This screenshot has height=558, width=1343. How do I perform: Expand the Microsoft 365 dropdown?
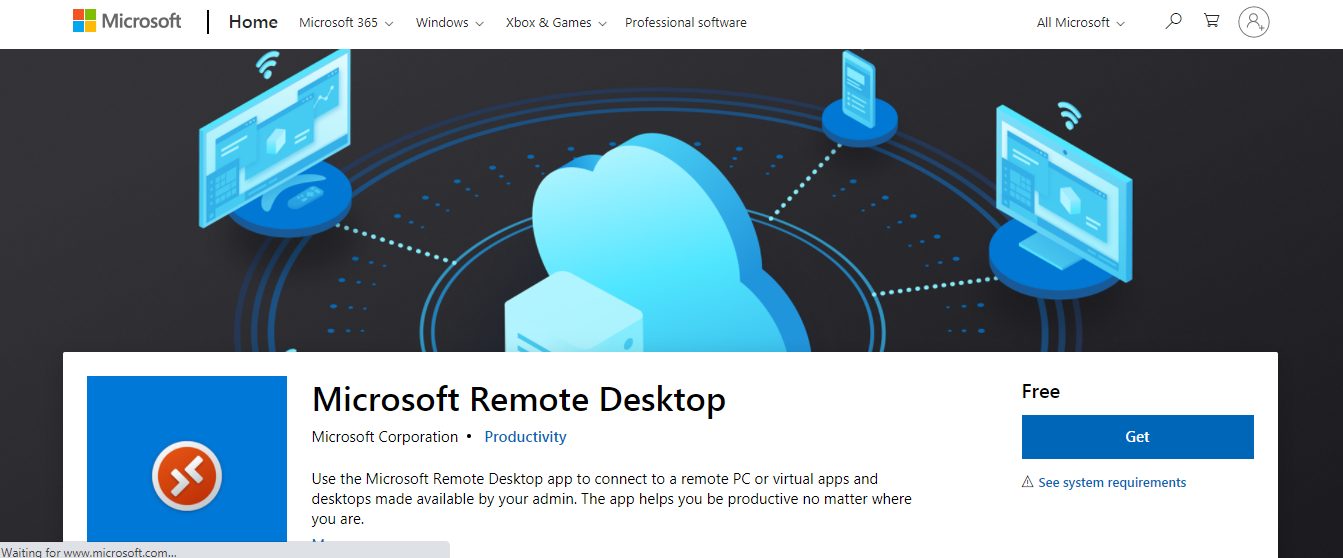coord(346,22)
